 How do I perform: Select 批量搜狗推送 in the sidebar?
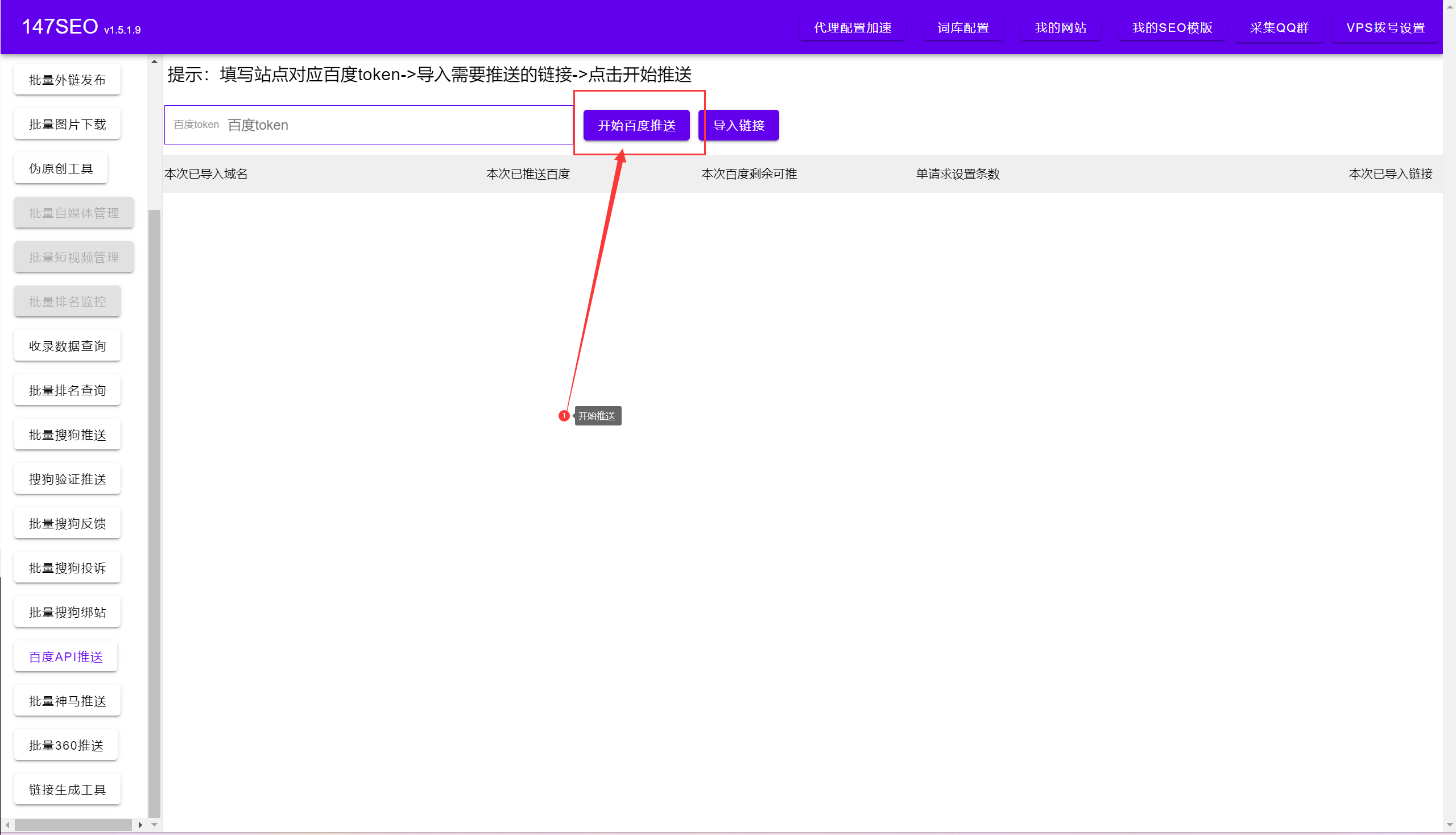pyautogui.click(x=67, y=435)
